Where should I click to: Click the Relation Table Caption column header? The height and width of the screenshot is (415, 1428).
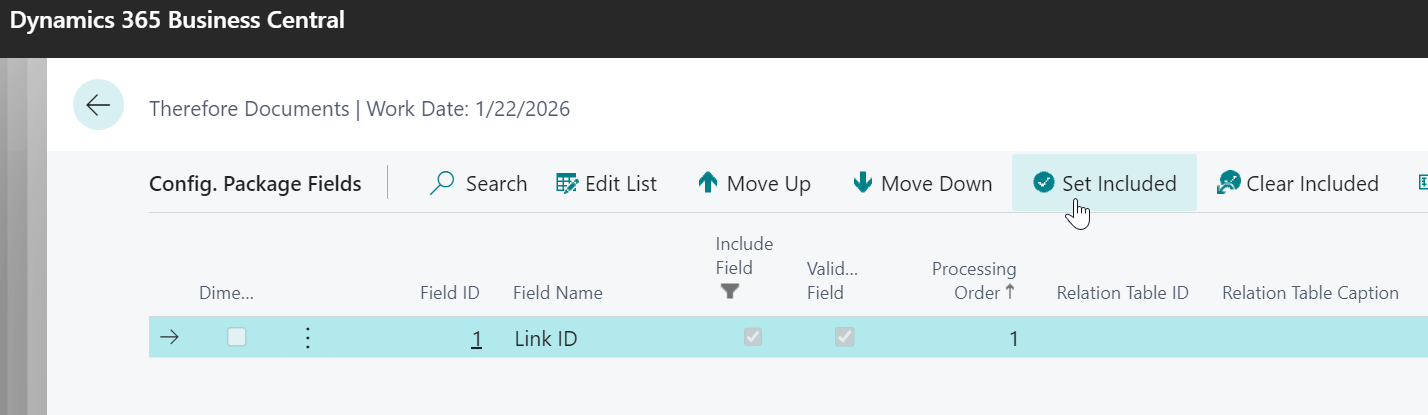(x=1309, y=293)
